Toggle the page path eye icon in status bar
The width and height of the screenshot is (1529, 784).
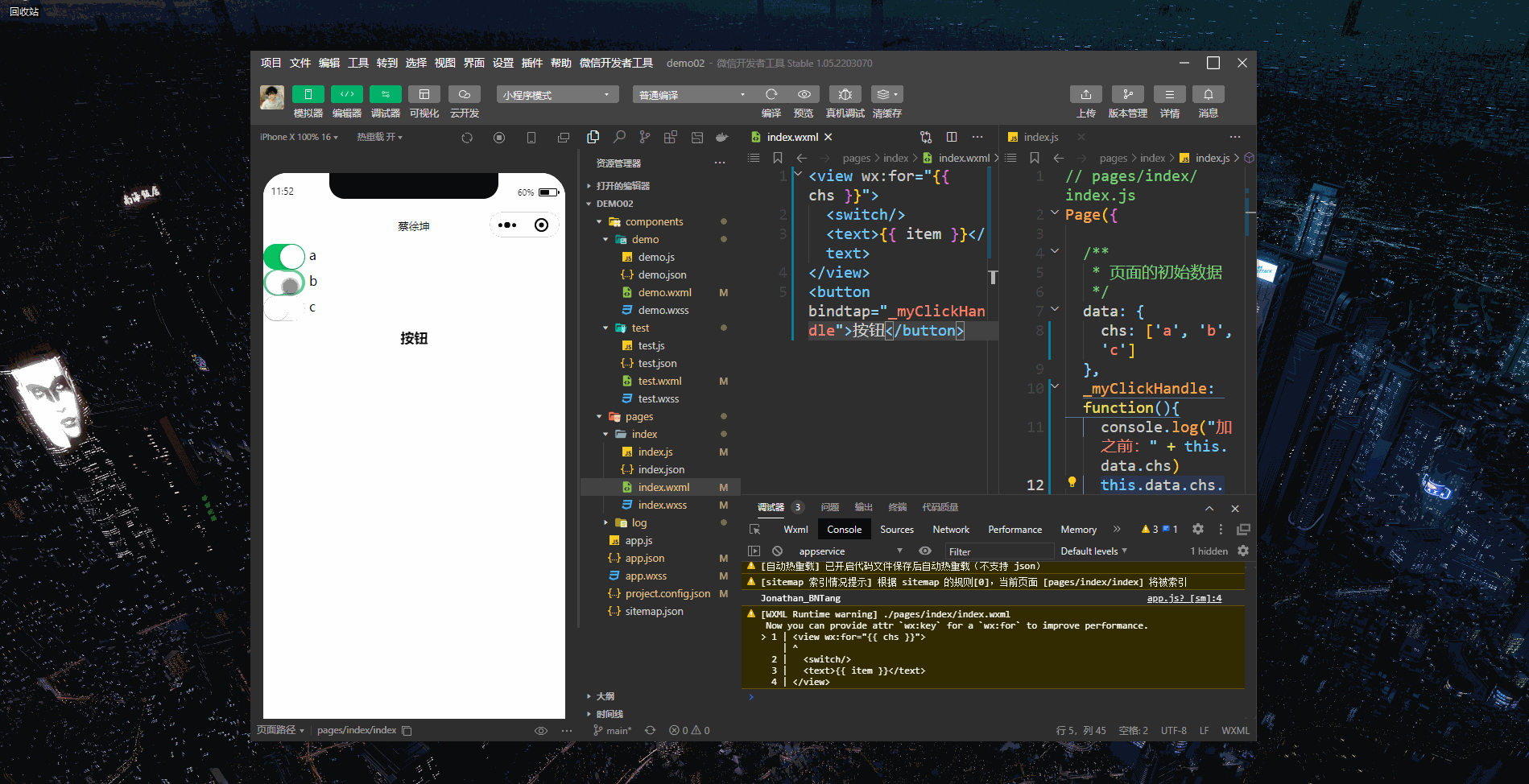541,730
